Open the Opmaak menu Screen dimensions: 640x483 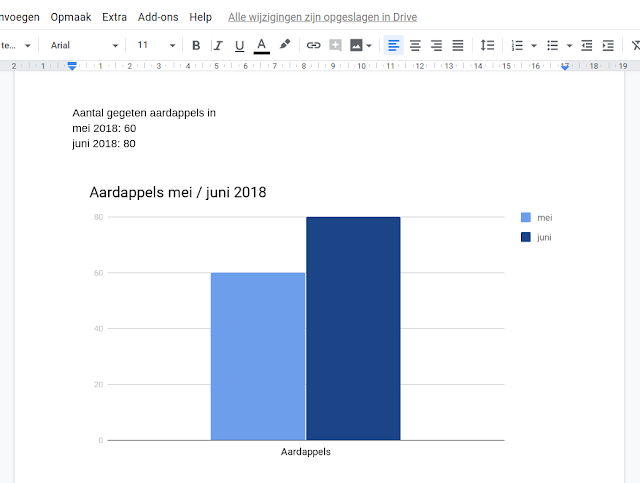[x=71, y=17]
